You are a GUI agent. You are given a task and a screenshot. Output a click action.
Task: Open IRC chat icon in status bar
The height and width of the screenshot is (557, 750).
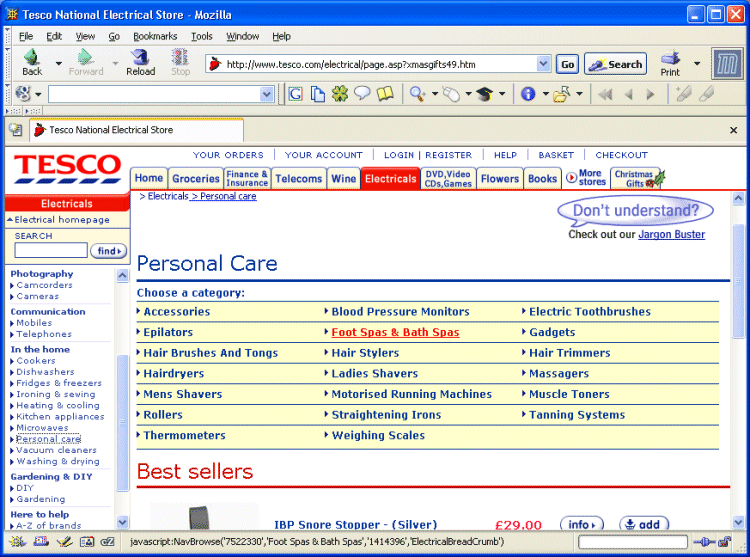pos(108,542)
